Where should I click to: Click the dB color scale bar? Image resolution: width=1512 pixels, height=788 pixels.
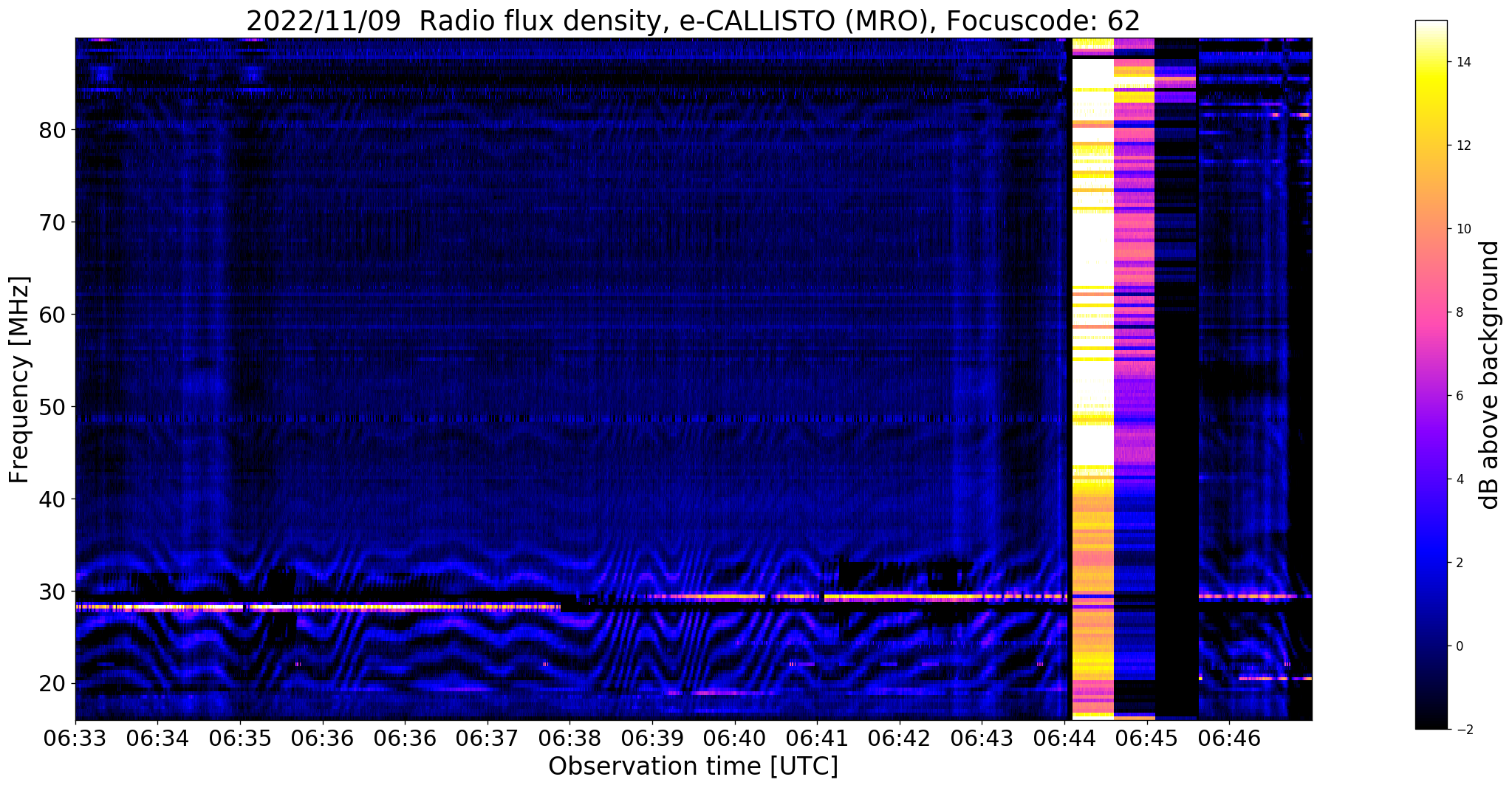coord(1431,375)
